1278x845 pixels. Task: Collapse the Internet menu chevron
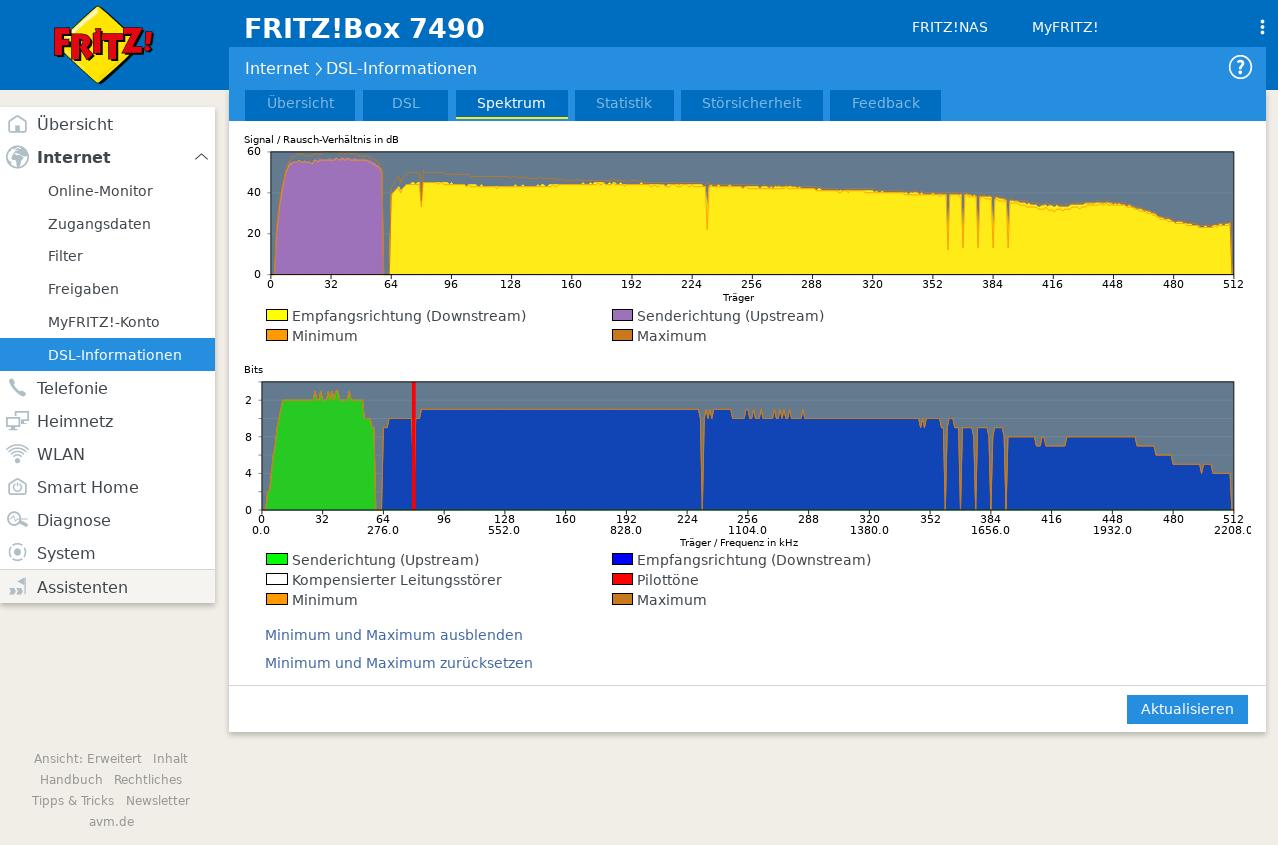tap(201, 157)
